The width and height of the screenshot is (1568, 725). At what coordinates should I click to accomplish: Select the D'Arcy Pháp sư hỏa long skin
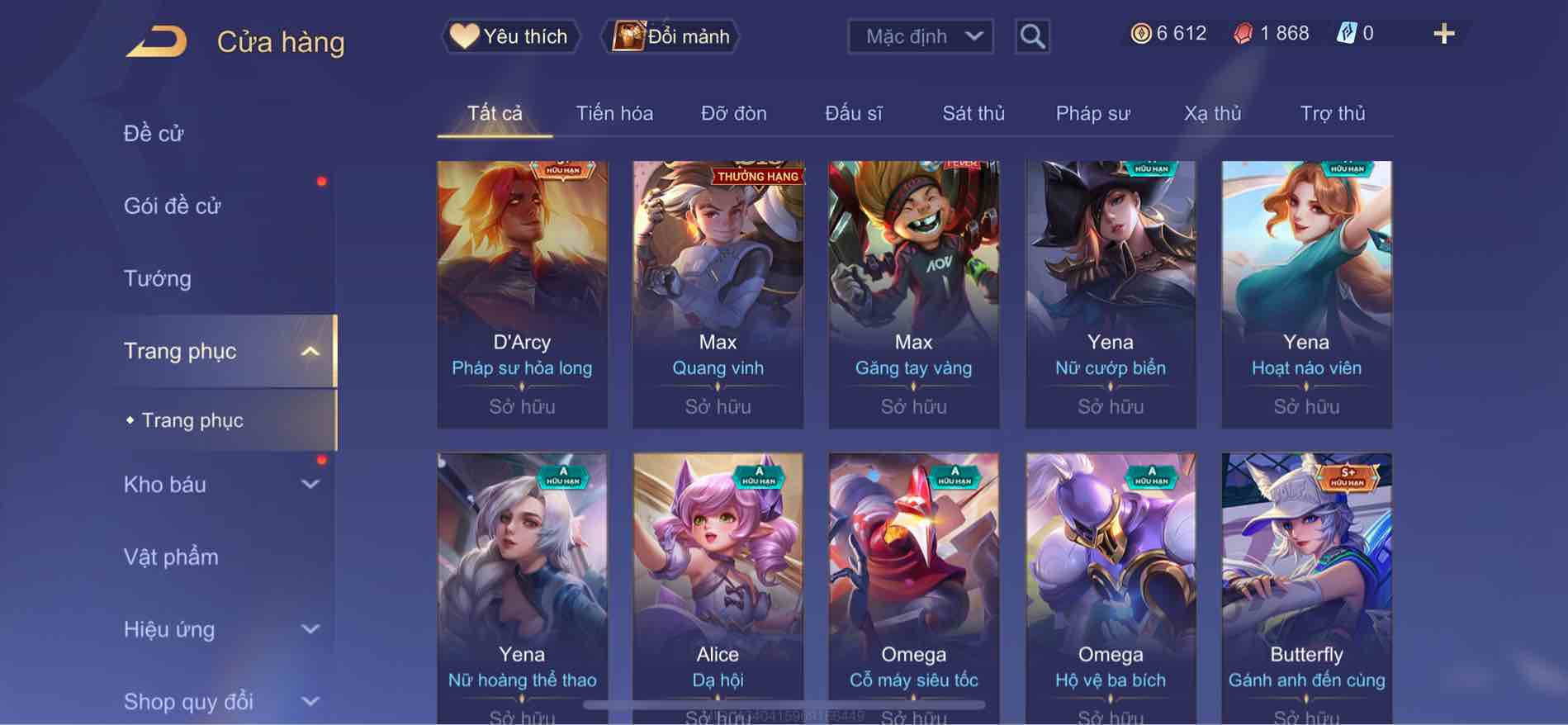point(522,295)
